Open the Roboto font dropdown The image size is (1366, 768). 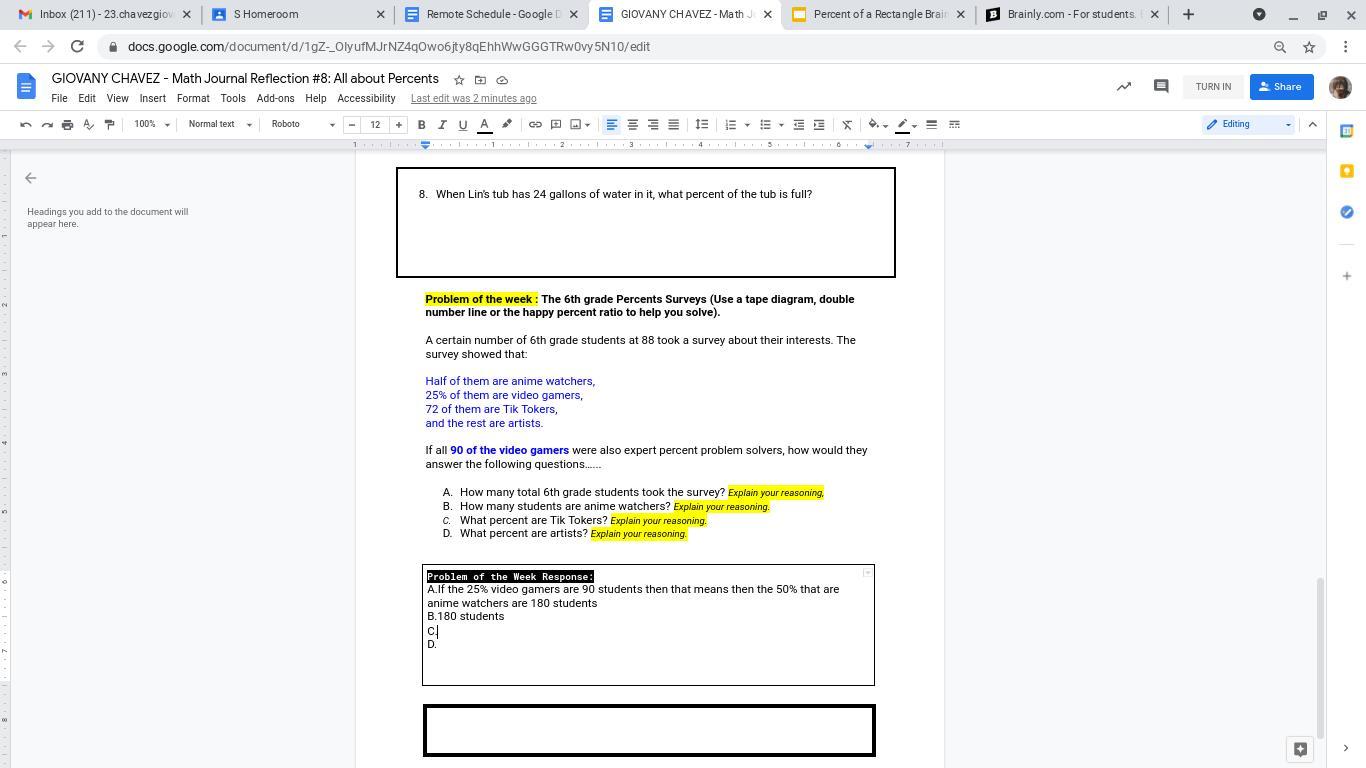[302, 125]
